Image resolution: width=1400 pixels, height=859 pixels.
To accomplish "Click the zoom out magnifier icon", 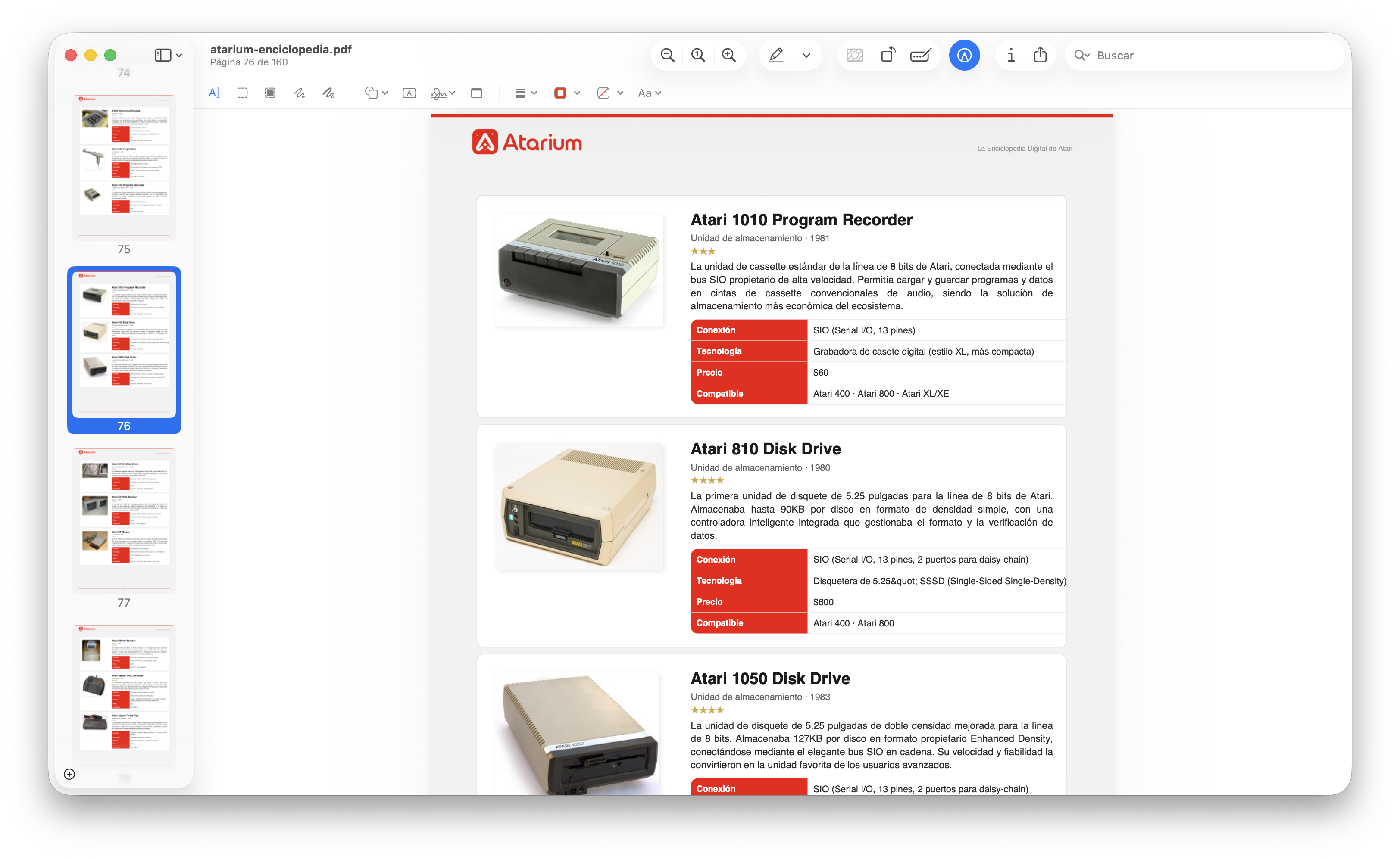I will 667,55.
